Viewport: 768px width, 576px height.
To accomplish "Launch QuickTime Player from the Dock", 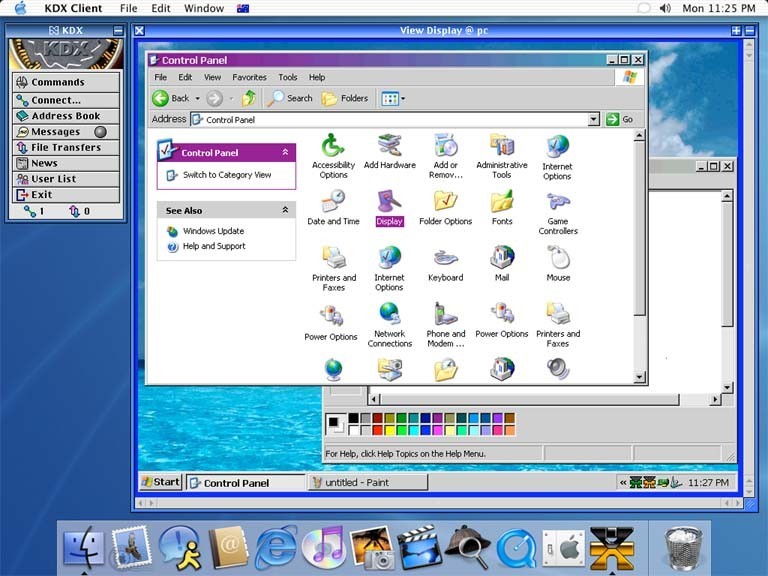I will pyautogui.click(x=515, y=549).
